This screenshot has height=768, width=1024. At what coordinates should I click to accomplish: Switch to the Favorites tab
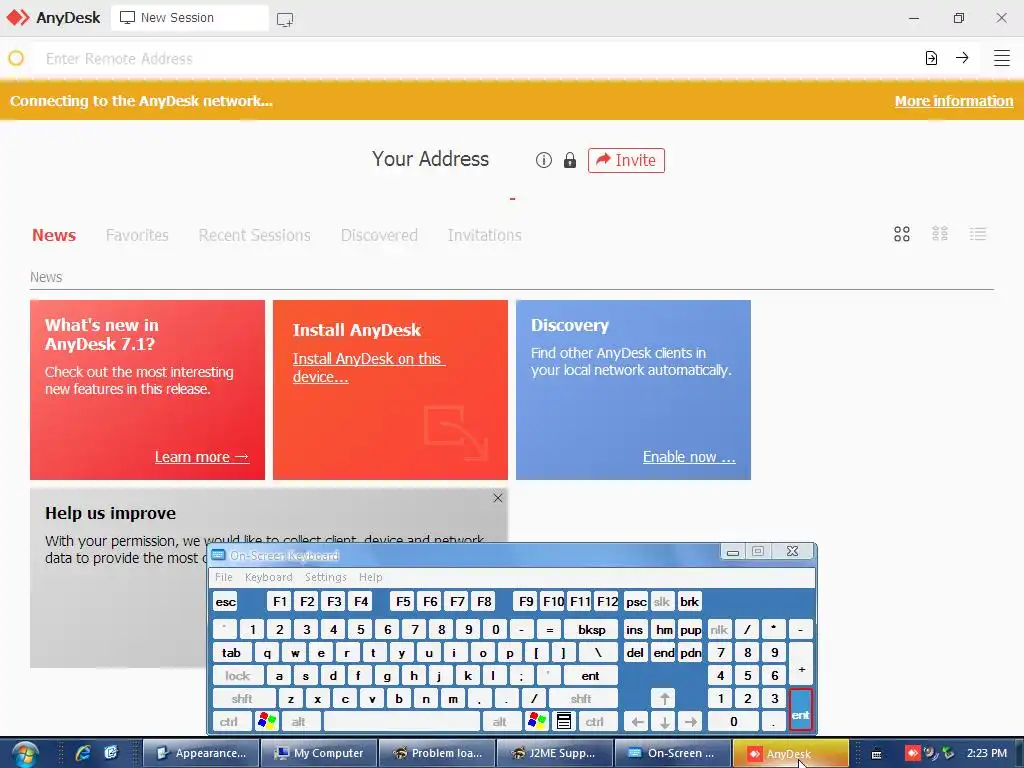(x=137, y=235)
